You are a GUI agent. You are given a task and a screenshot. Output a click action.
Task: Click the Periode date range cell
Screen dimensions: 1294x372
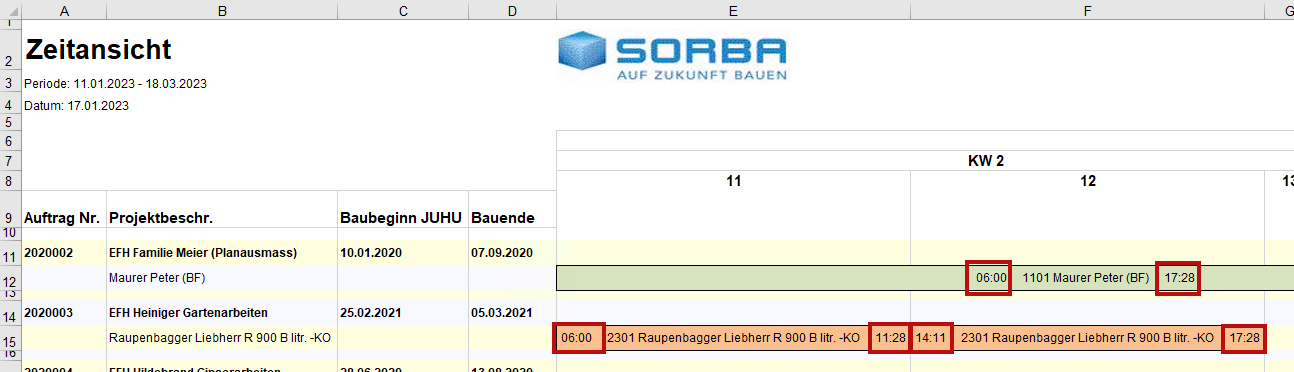pyautogui.click(x=115, y=84)
